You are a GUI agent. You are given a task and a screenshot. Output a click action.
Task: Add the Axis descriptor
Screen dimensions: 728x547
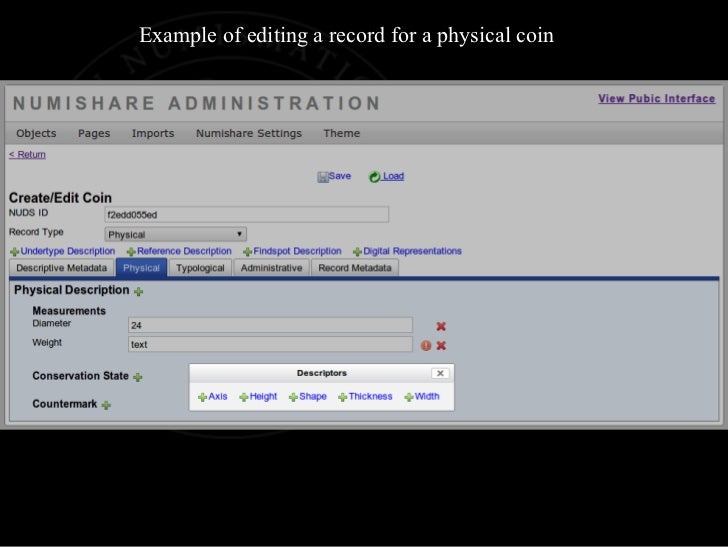[218, 397]
